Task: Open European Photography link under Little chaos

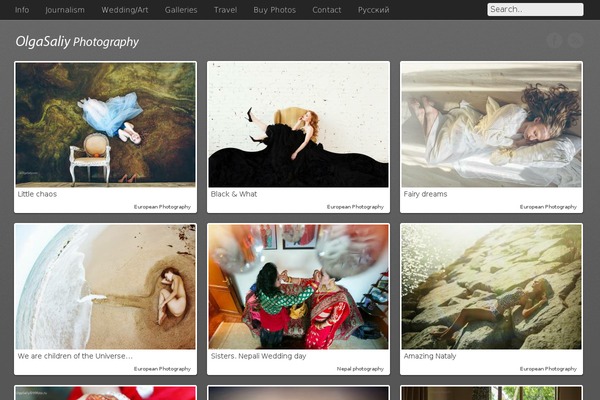Action: [x=162, y=207]
